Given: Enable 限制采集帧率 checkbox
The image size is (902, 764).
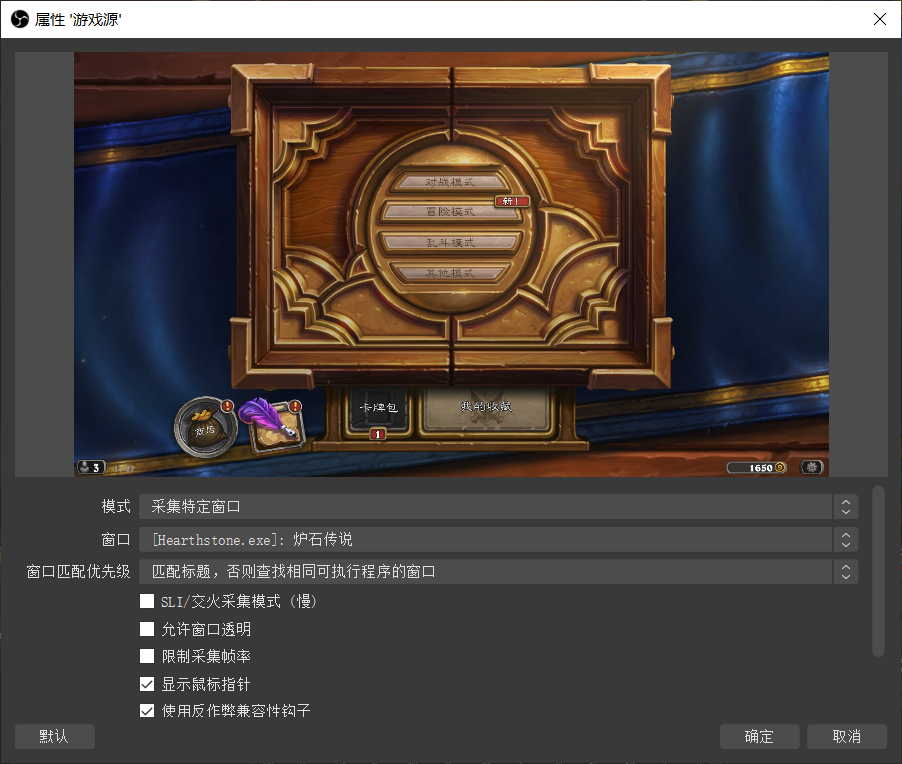Looking at the screenshot, I should pyautogui.click(x=147, y=656).
